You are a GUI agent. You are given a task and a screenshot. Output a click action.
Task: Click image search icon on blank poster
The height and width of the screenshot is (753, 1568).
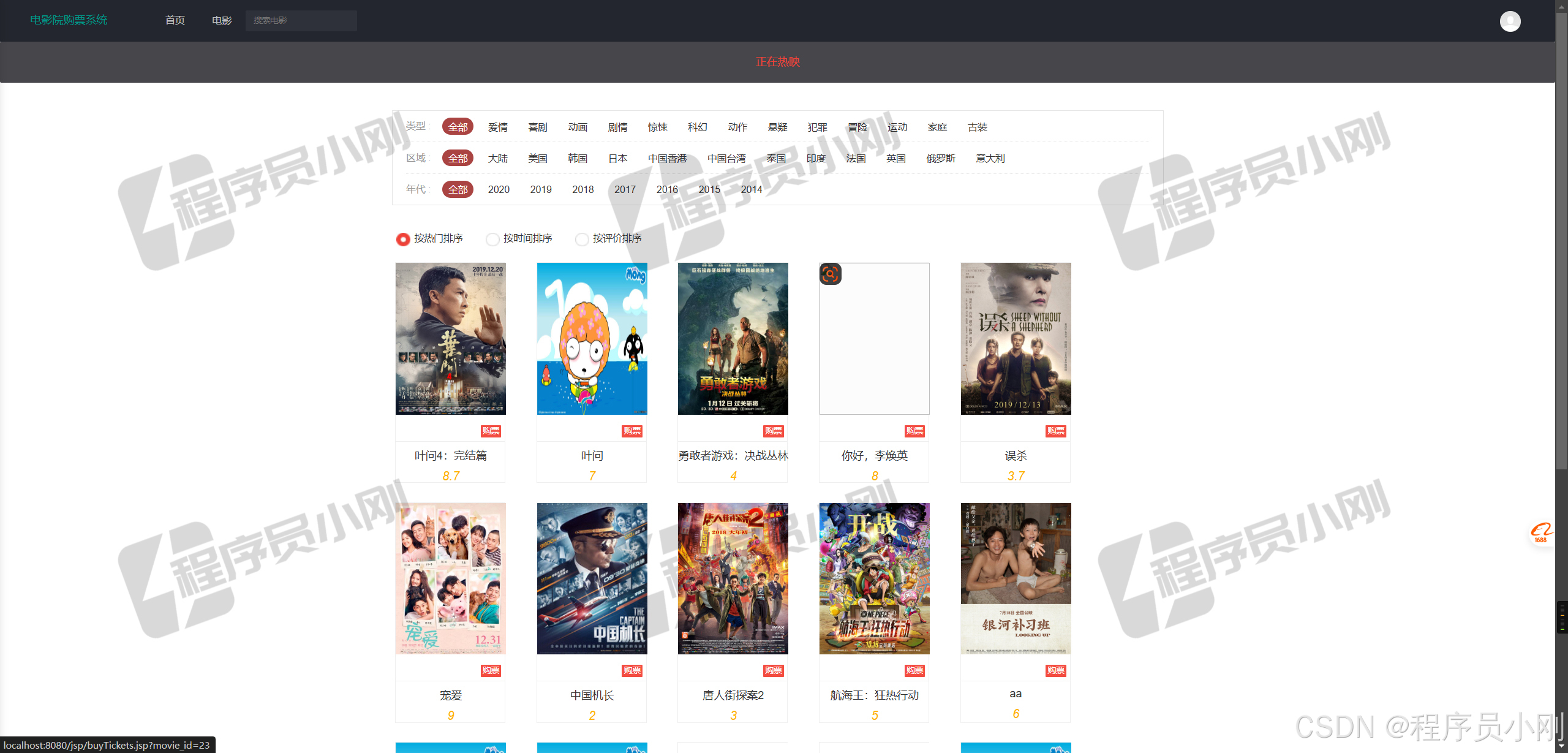pyautogui.click(x=830, y=274)
